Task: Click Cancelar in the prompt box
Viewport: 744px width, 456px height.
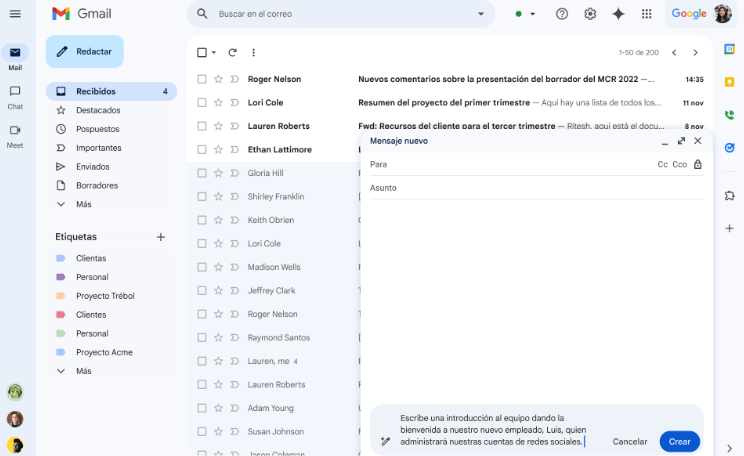Action: [x=630, y=441]
